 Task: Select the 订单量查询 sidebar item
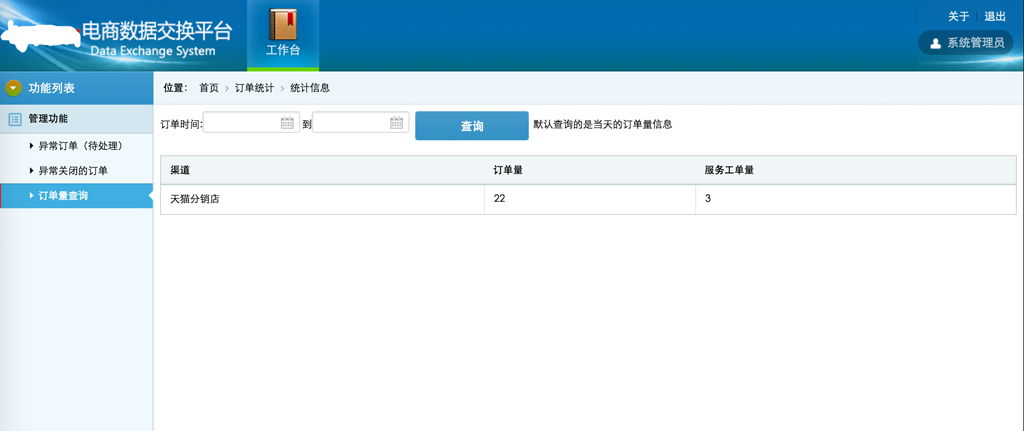pos(63,196)
